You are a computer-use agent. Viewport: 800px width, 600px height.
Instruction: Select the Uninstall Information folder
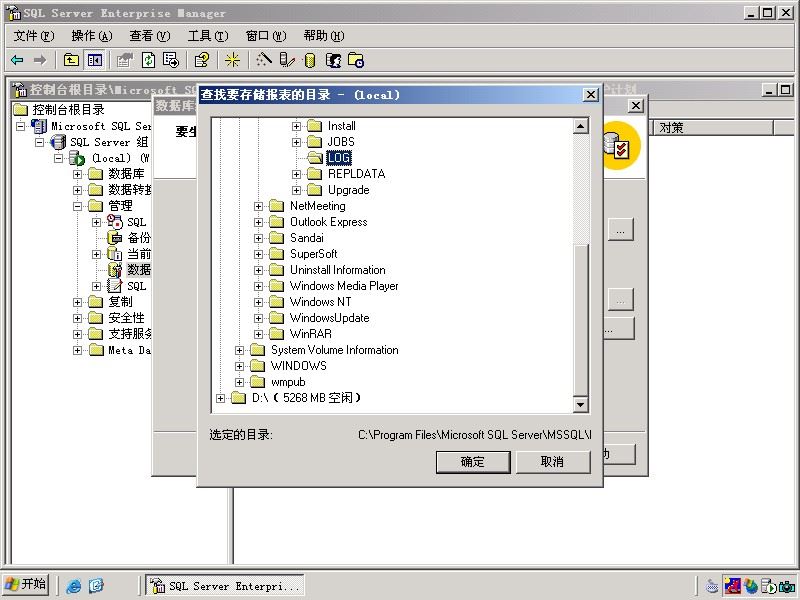pos(338,270)
